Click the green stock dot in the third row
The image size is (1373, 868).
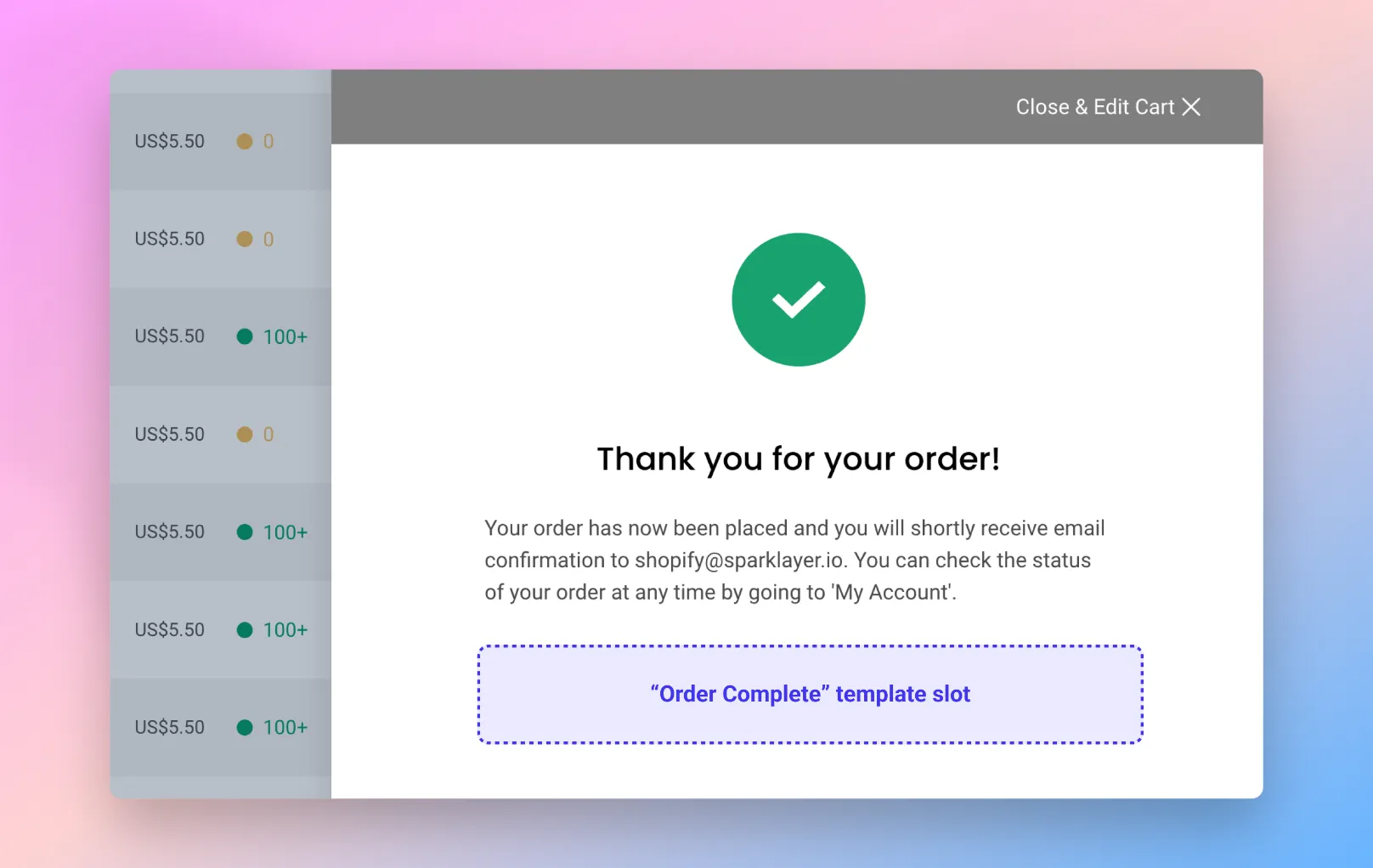click(245, 336)
